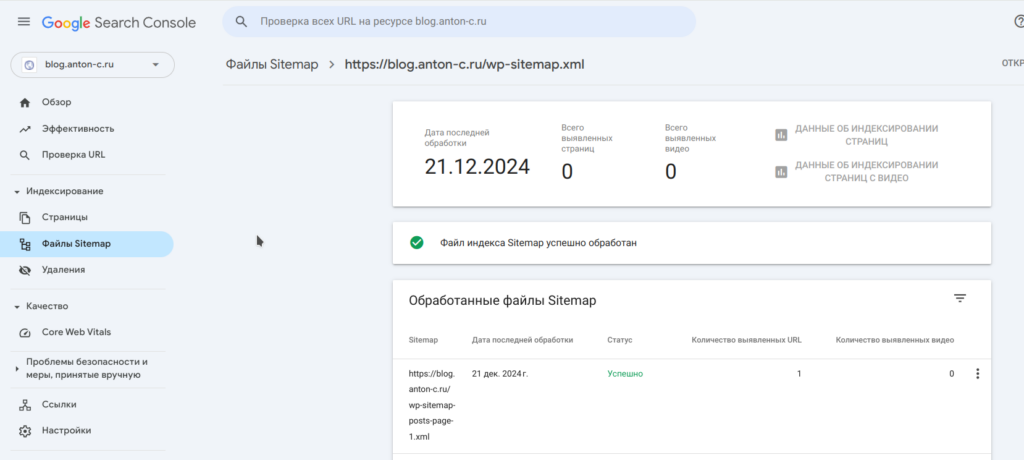Click the page indexing chart icon
Screen dimensions: 1024x460
781,135
